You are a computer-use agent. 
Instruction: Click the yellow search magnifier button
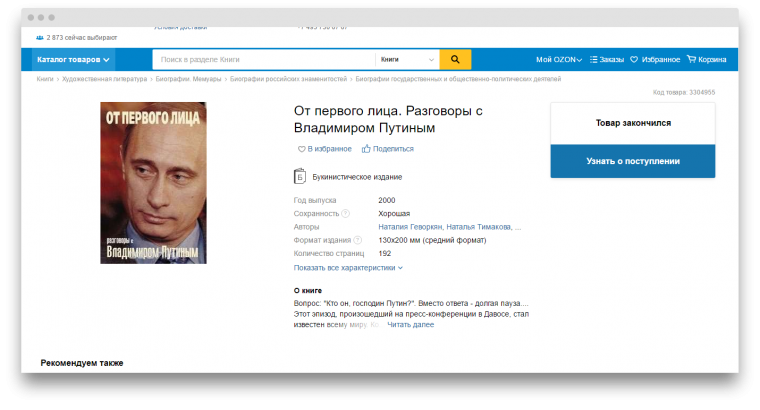pos(455,60)
